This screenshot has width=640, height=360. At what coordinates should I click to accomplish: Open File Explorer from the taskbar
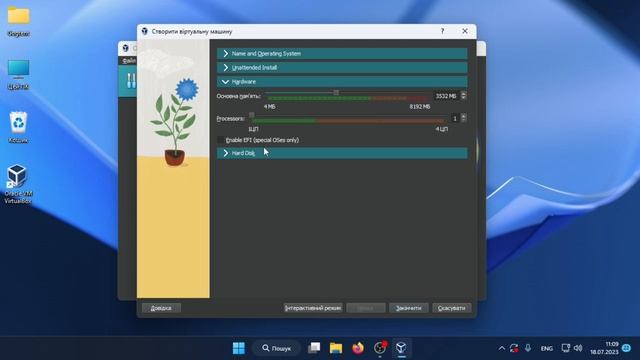(x=336, y=348)
